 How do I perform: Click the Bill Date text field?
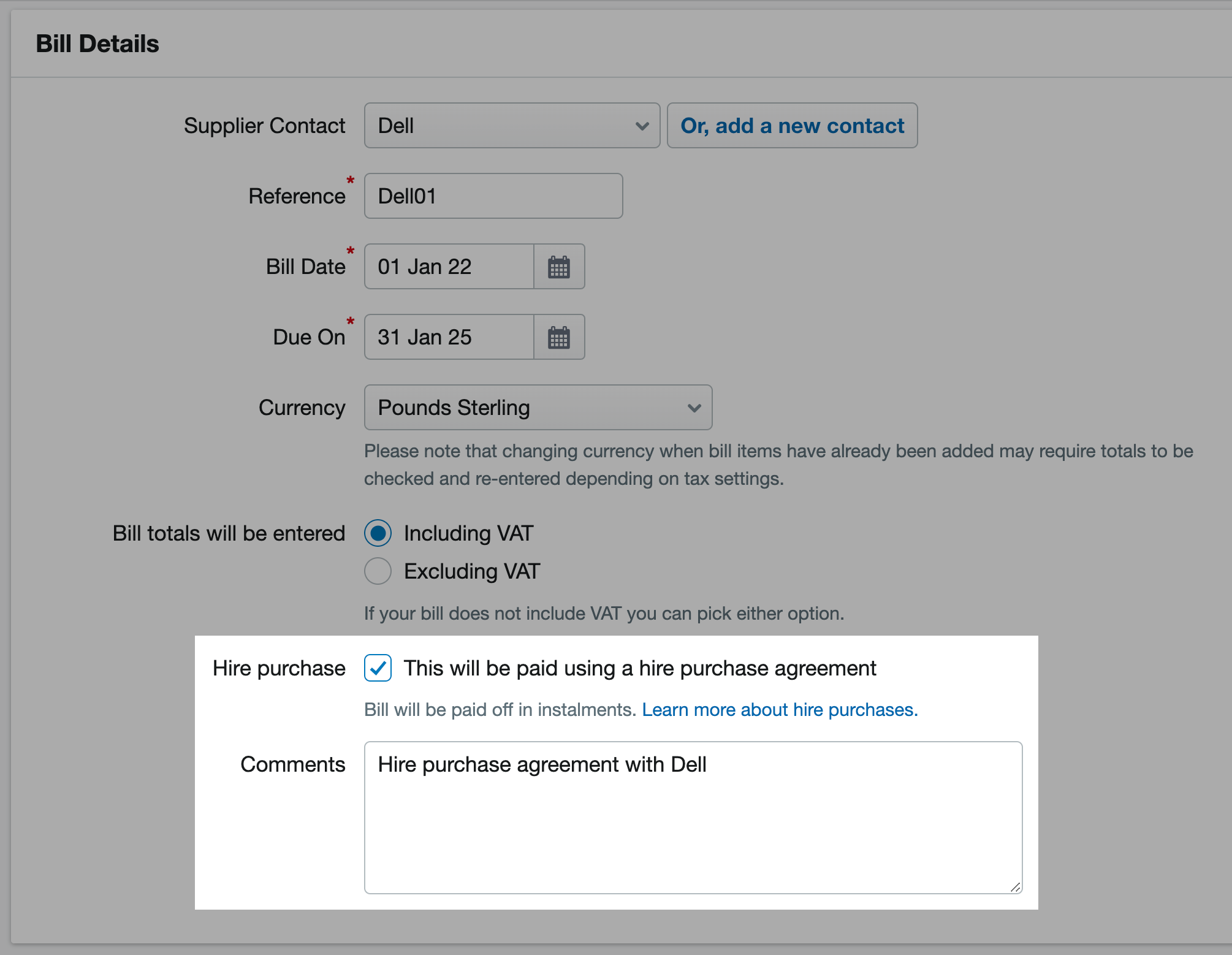448,266
